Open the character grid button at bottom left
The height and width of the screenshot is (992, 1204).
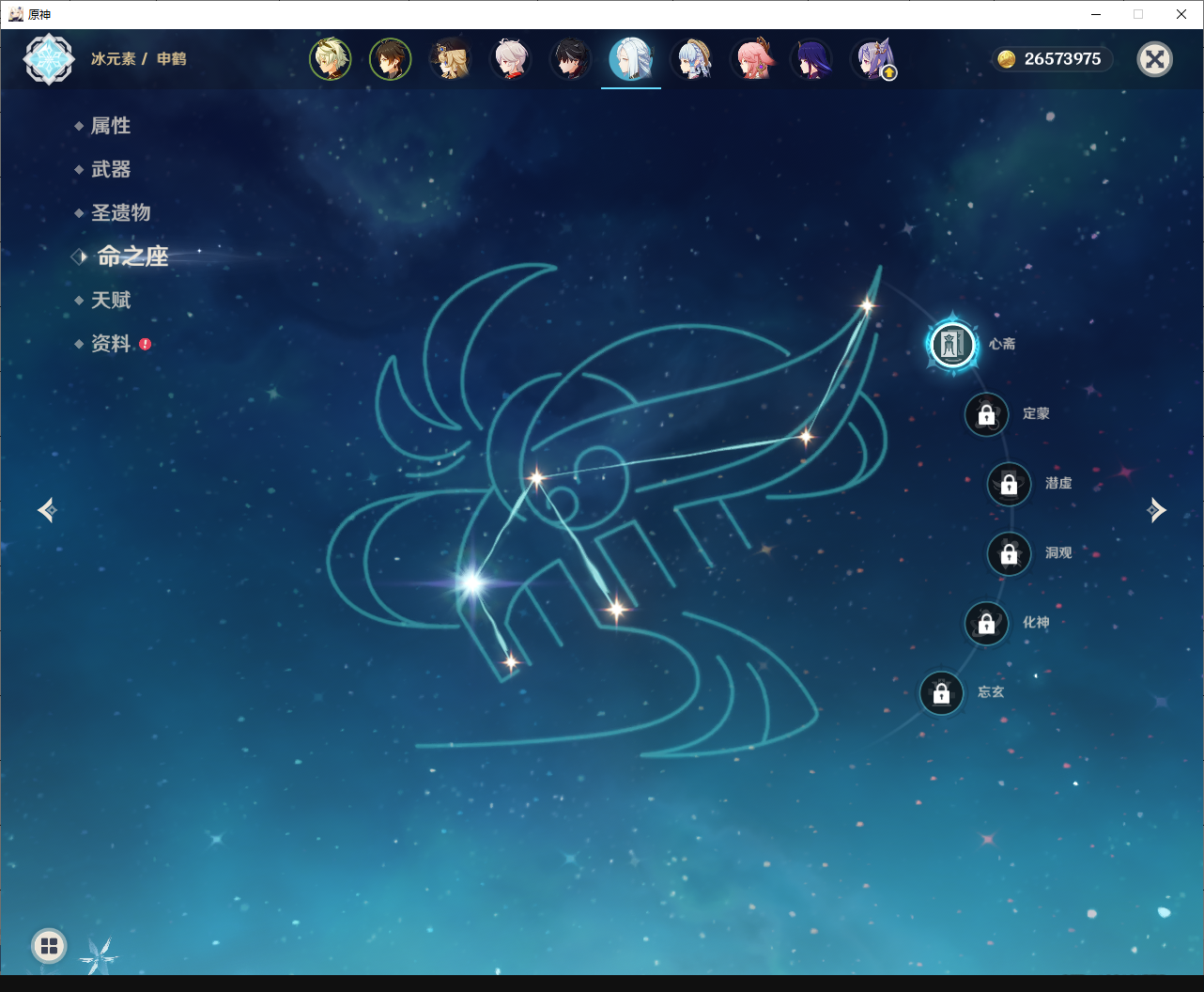[x=49, y=946]
